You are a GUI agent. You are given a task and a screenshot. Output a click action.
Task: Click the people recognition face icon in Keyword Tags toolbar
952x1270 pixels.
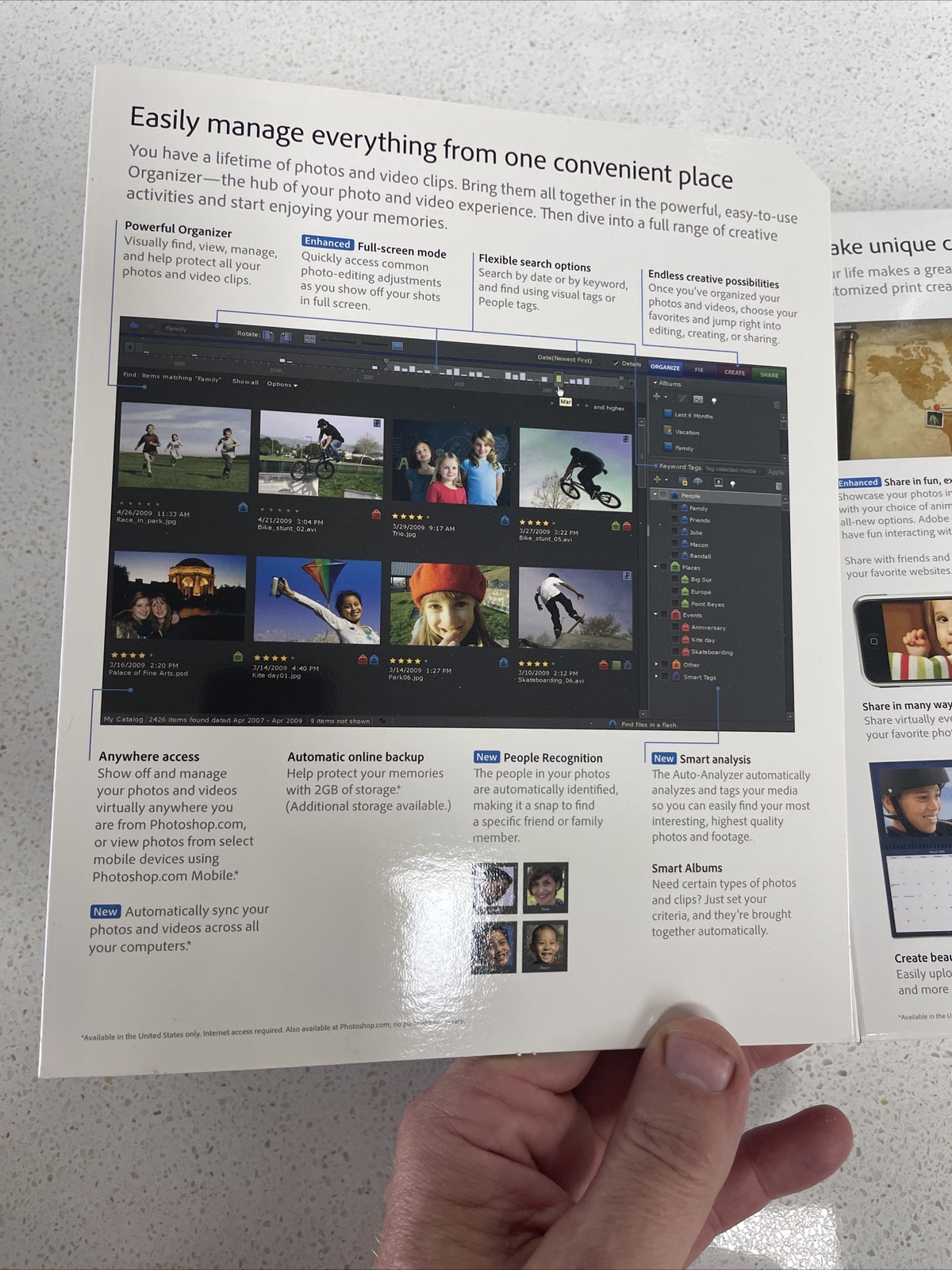tap(718, 483)
